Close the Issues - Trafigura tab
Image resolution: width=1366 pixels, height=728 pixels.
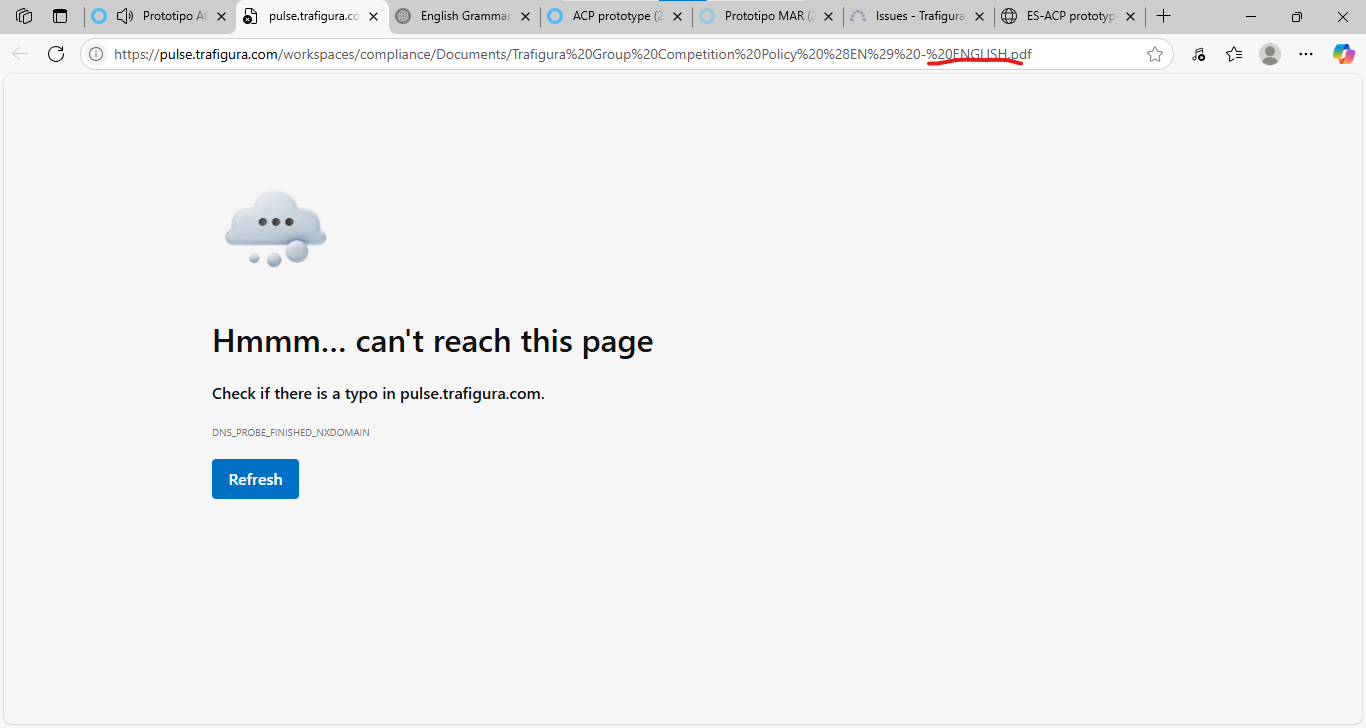pos(979,16)
